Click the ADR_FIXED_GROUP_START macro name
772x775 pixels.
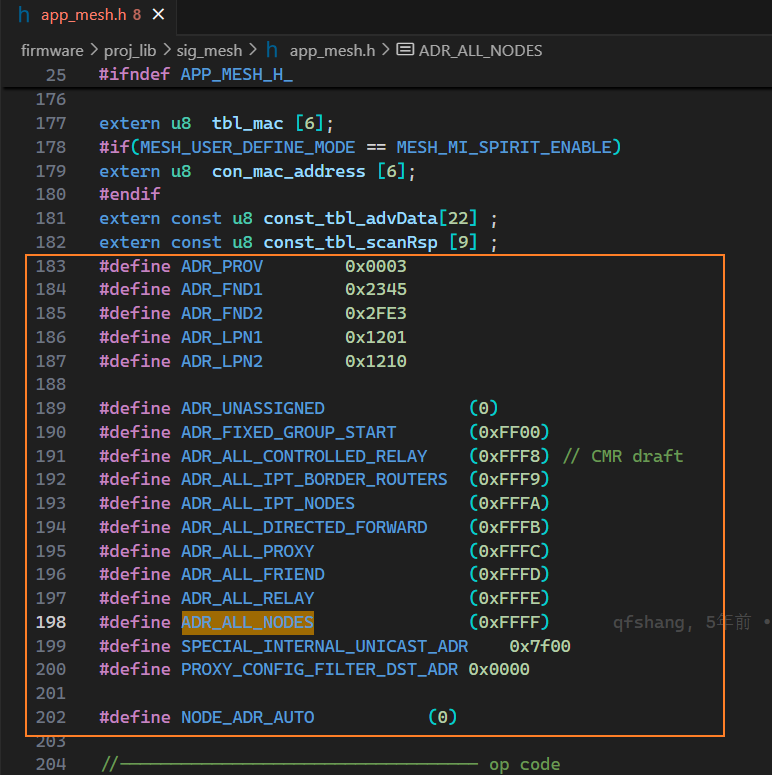(289, 432)
